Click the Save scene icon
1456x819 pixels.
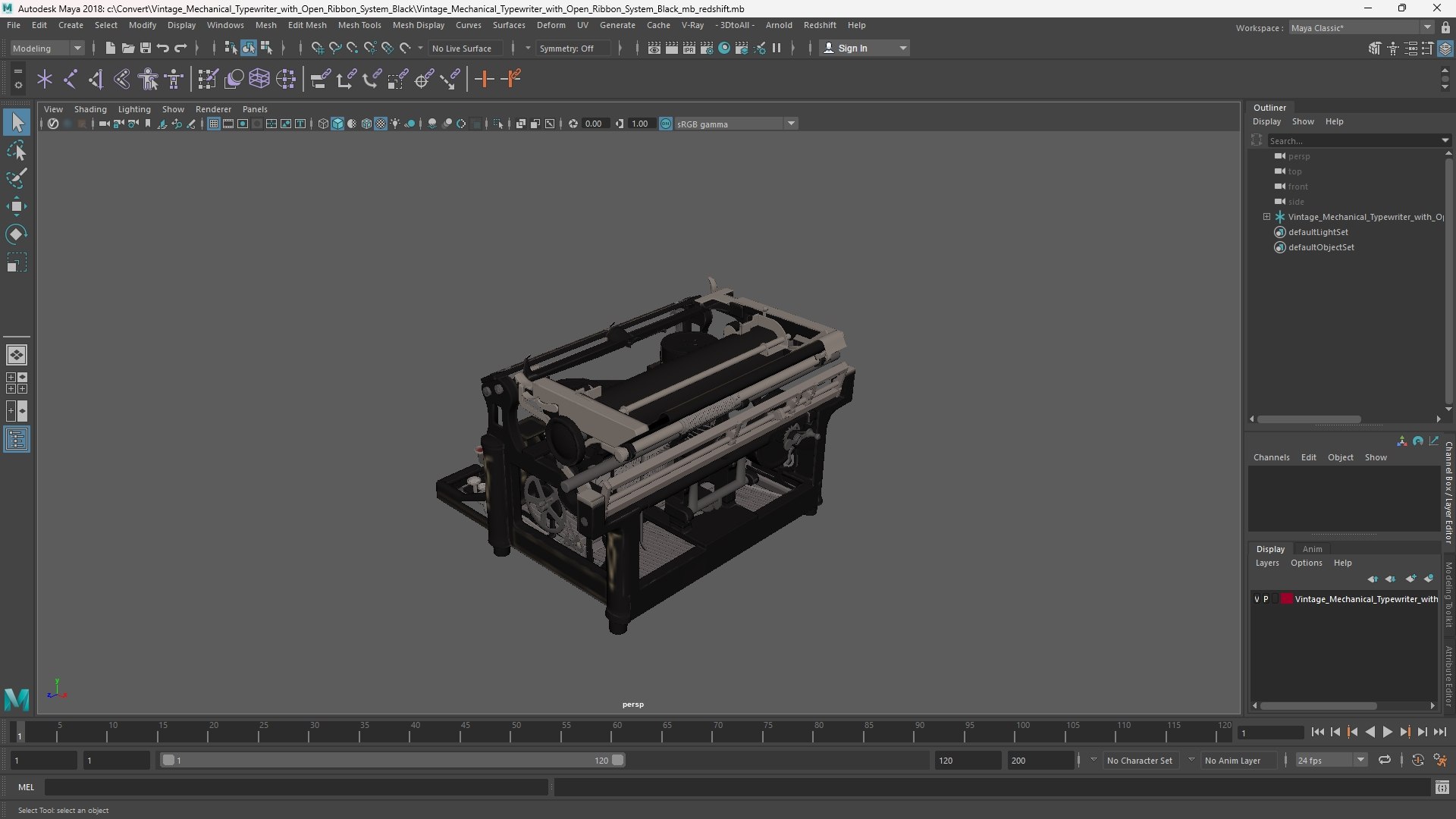[146, 48]
